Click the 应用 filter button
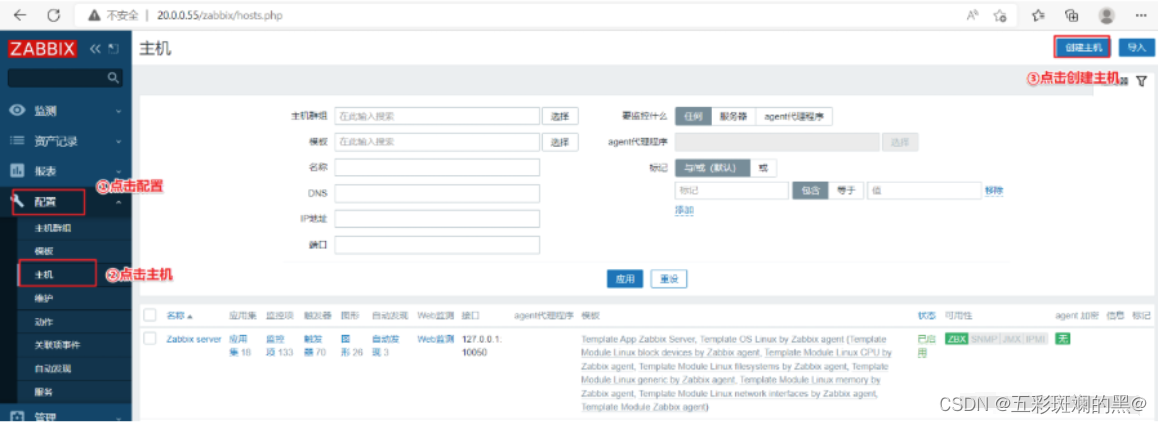1162x424 pixels. 625,279
